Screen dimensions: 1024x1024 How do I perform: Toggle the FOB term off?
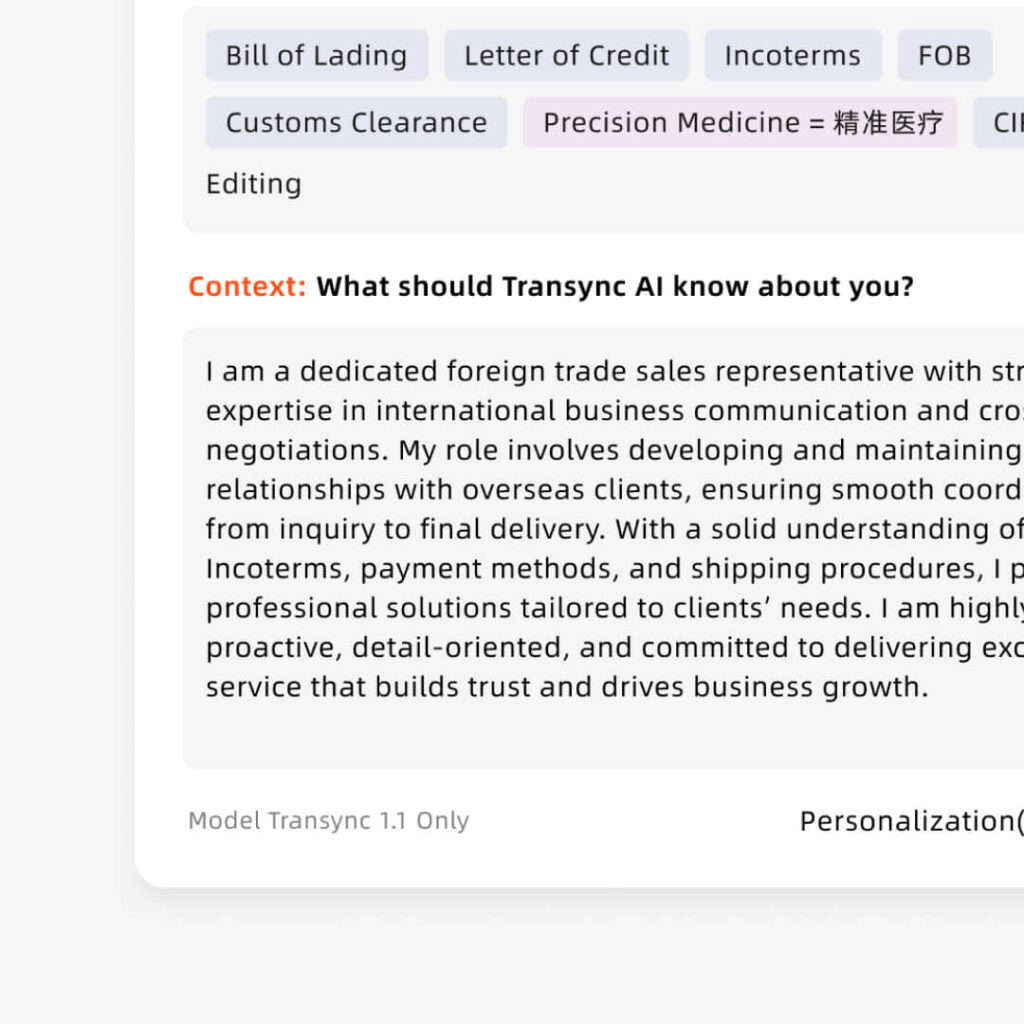pyautogui.click(x=944, y=55)
